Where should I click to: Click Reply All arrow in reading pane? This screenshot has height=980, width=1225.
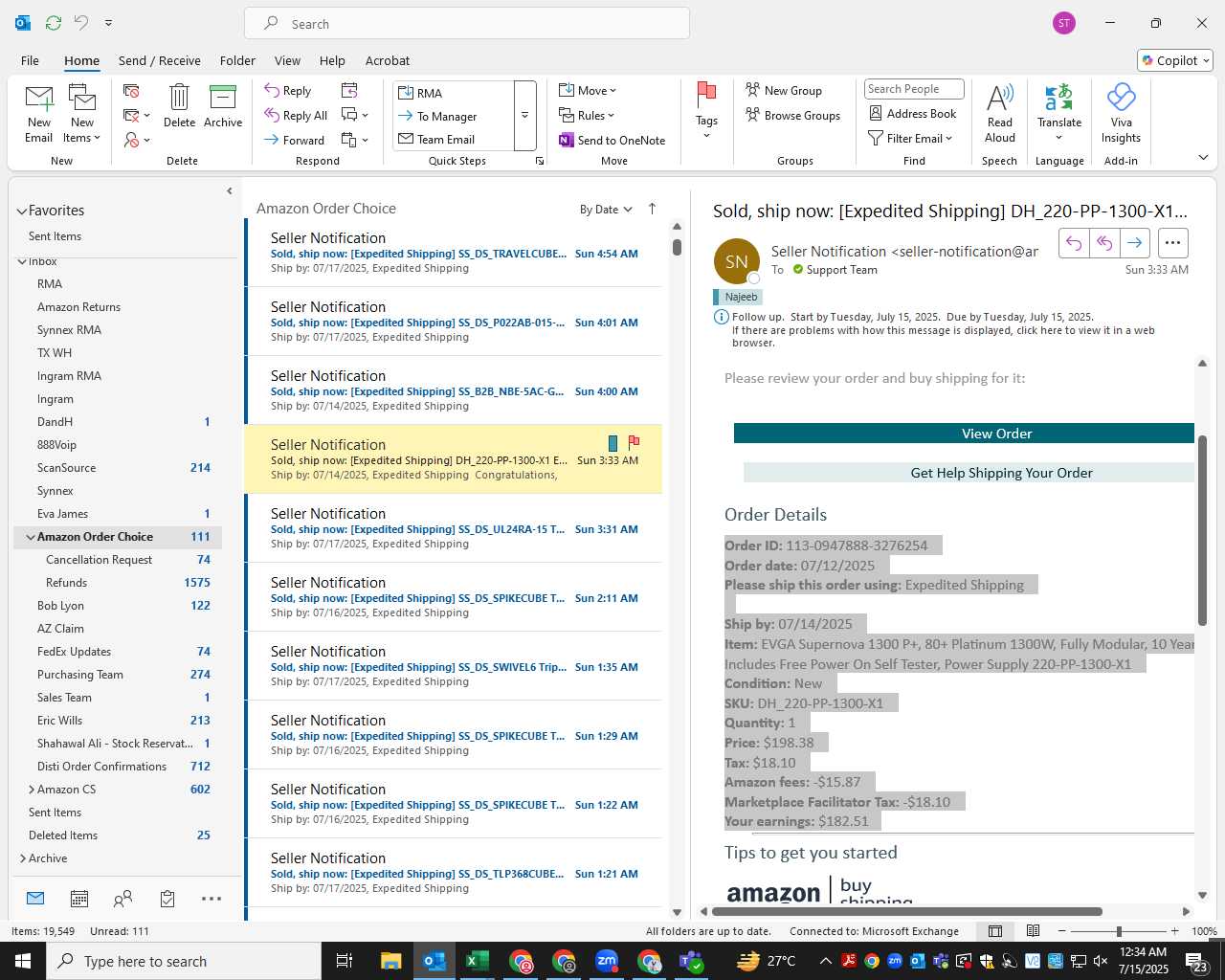[1104, 243]
